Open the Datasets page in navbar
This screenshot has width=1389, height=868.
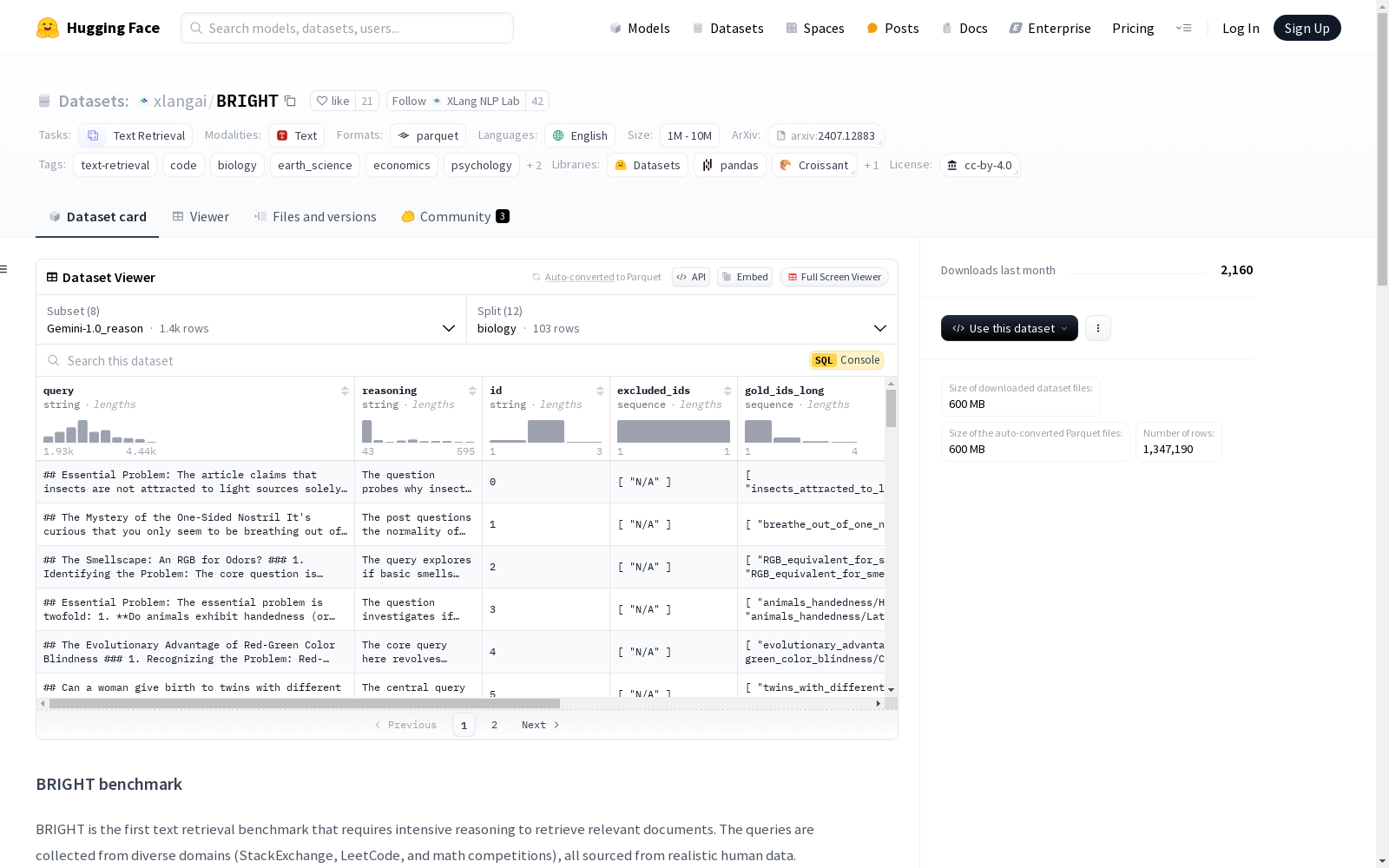tap(727, 28)
